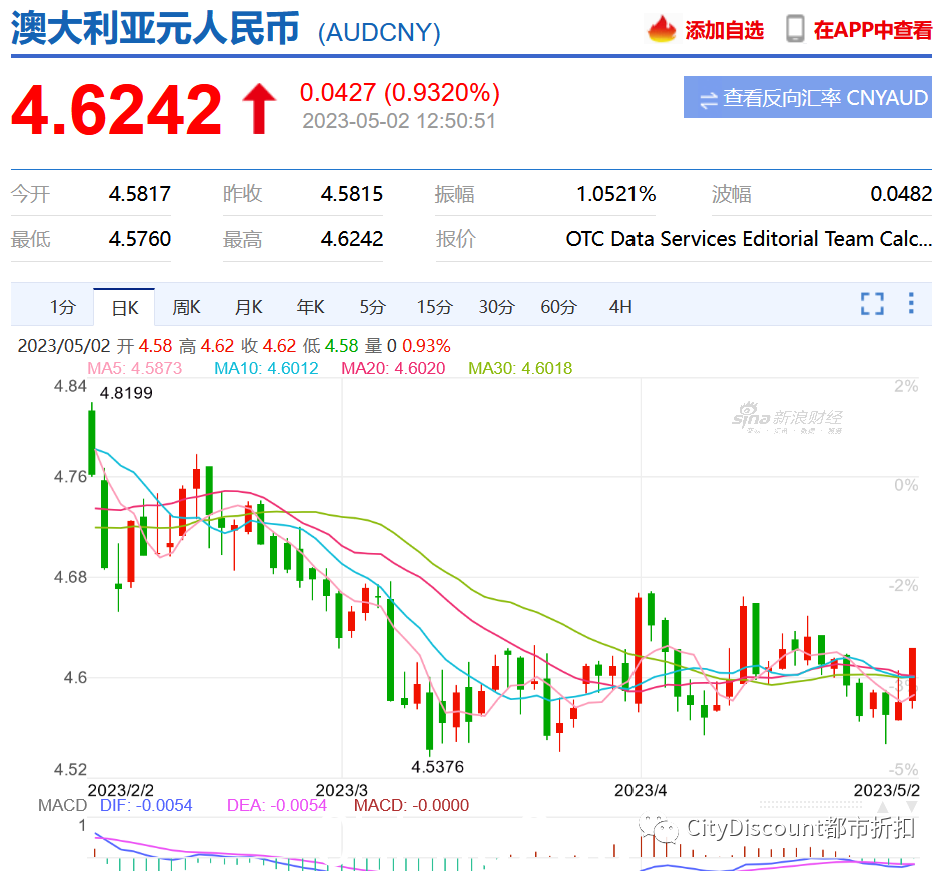Click the 最低 value 4.5760
This screenshot has width=946, height=871.
pyautogui.click(x=139, y=239)
